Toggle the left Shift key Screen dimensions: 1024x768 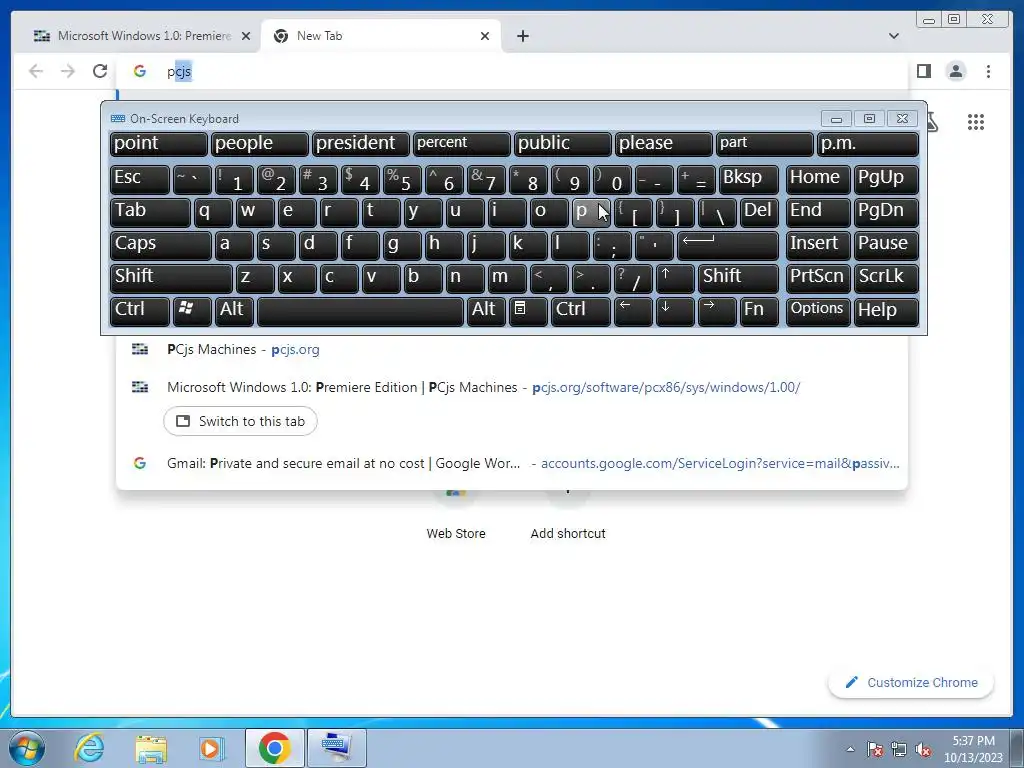[x=171, y=278]
